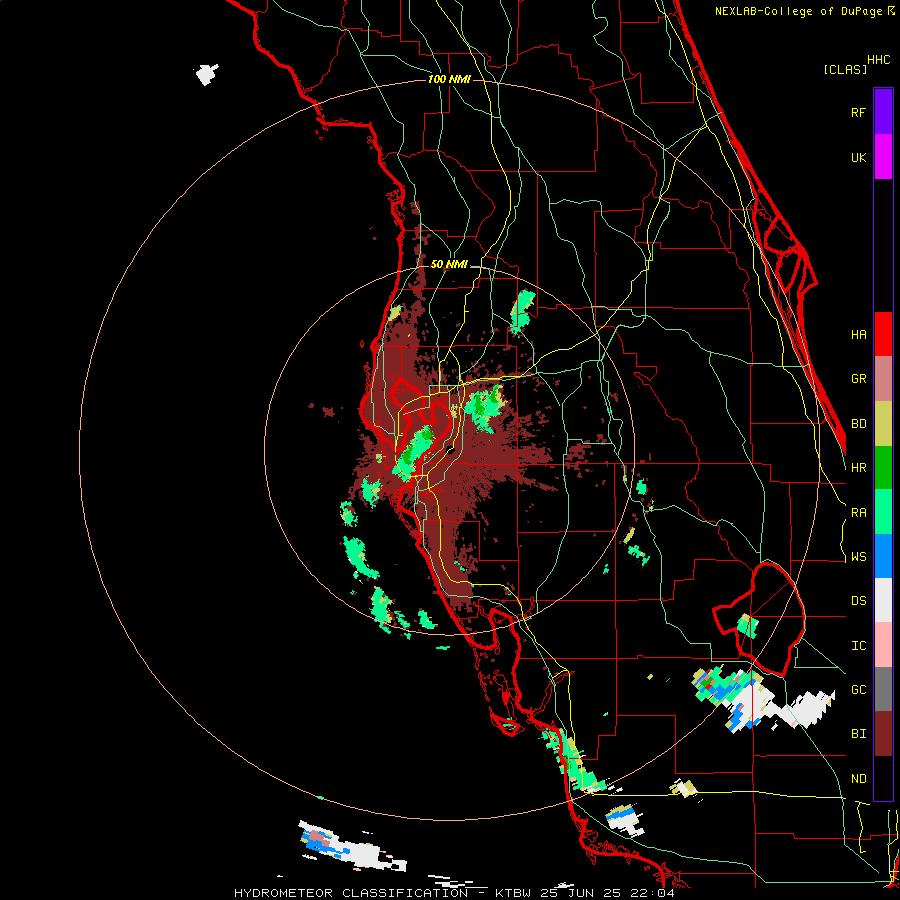Click the UK magenta legend swatch
The height and width of the screenshot is (900, 900).
point(883,157)
